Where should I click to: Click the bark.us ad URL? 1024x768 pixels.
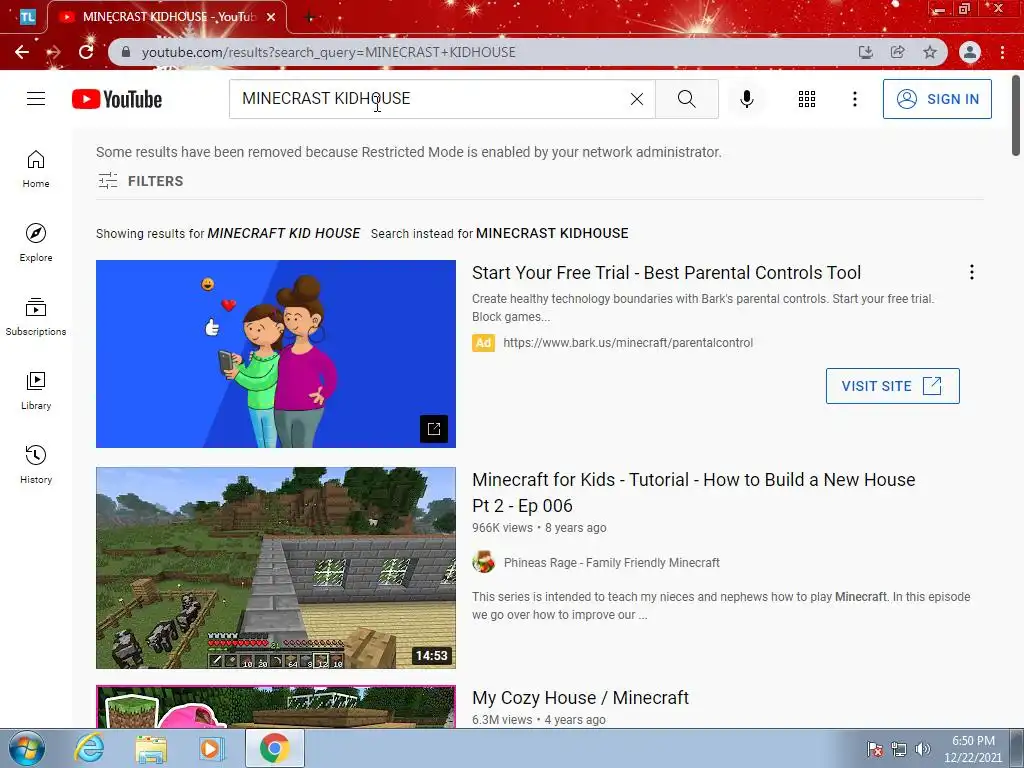(x=628, y=343)
